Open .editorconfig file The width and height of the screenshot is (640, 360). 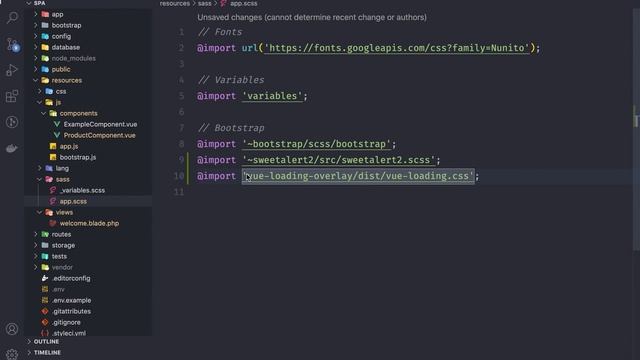(x=71, y=279)
